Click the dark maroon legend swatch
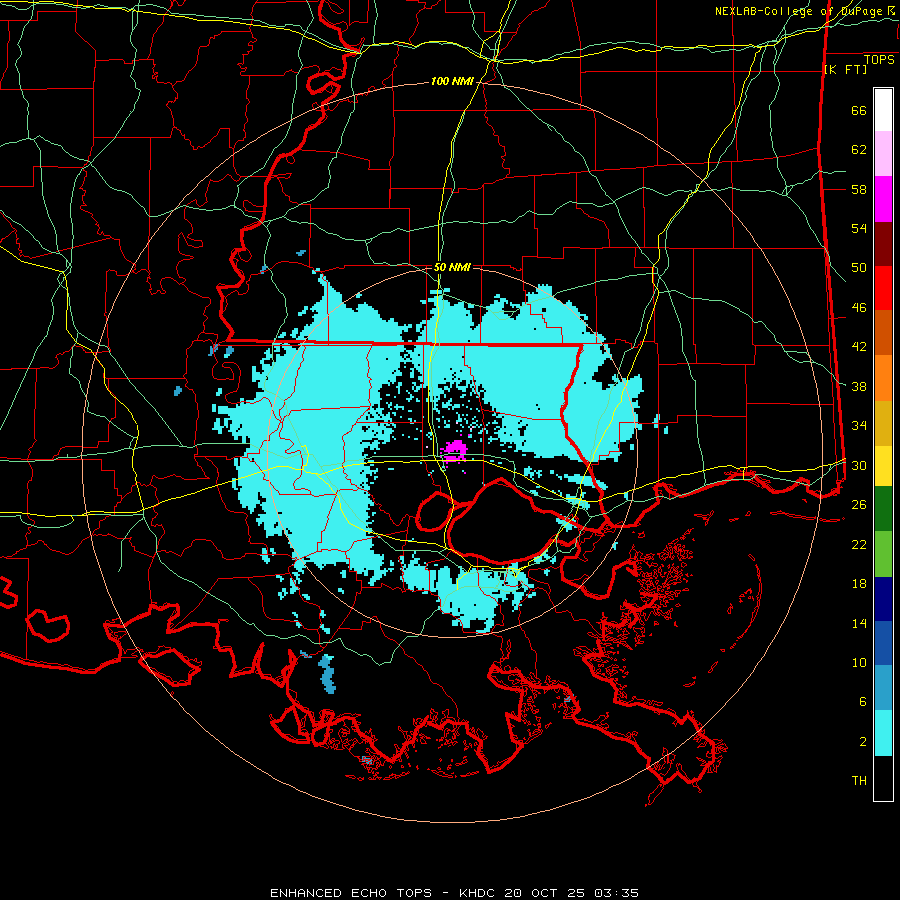 [883, 244]
